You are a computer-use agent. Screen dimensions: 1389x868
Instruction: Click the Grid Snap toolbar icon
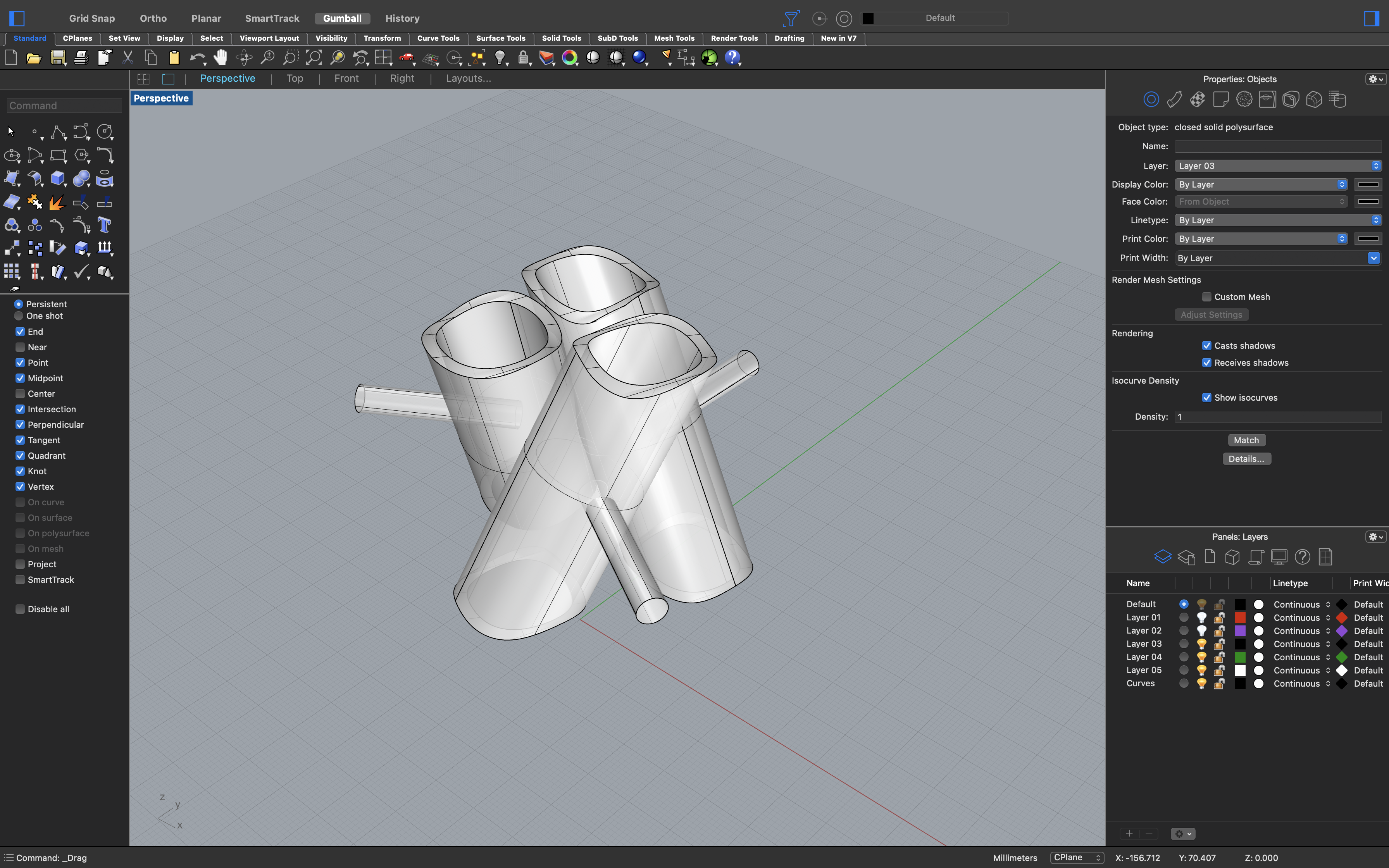91,17
